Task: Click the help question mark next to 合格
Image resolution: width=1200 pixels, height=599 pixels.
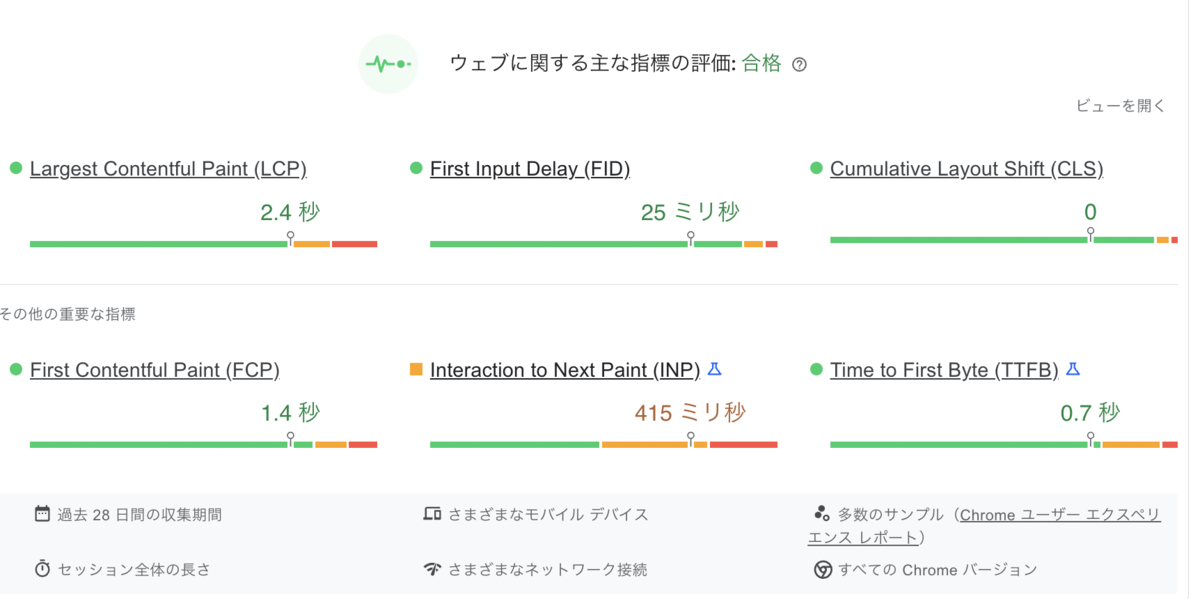Action: [x=799, y=65]
